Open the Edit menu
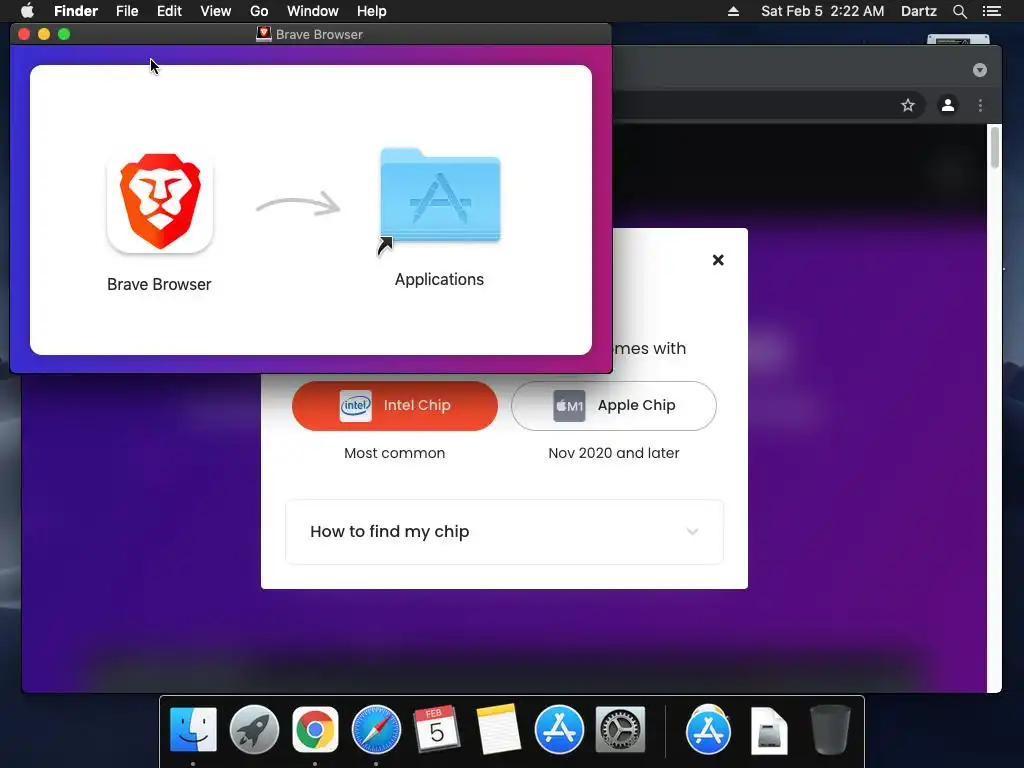Image resolution: width=1024 pixels, height=768 pixels. [169, 11]
